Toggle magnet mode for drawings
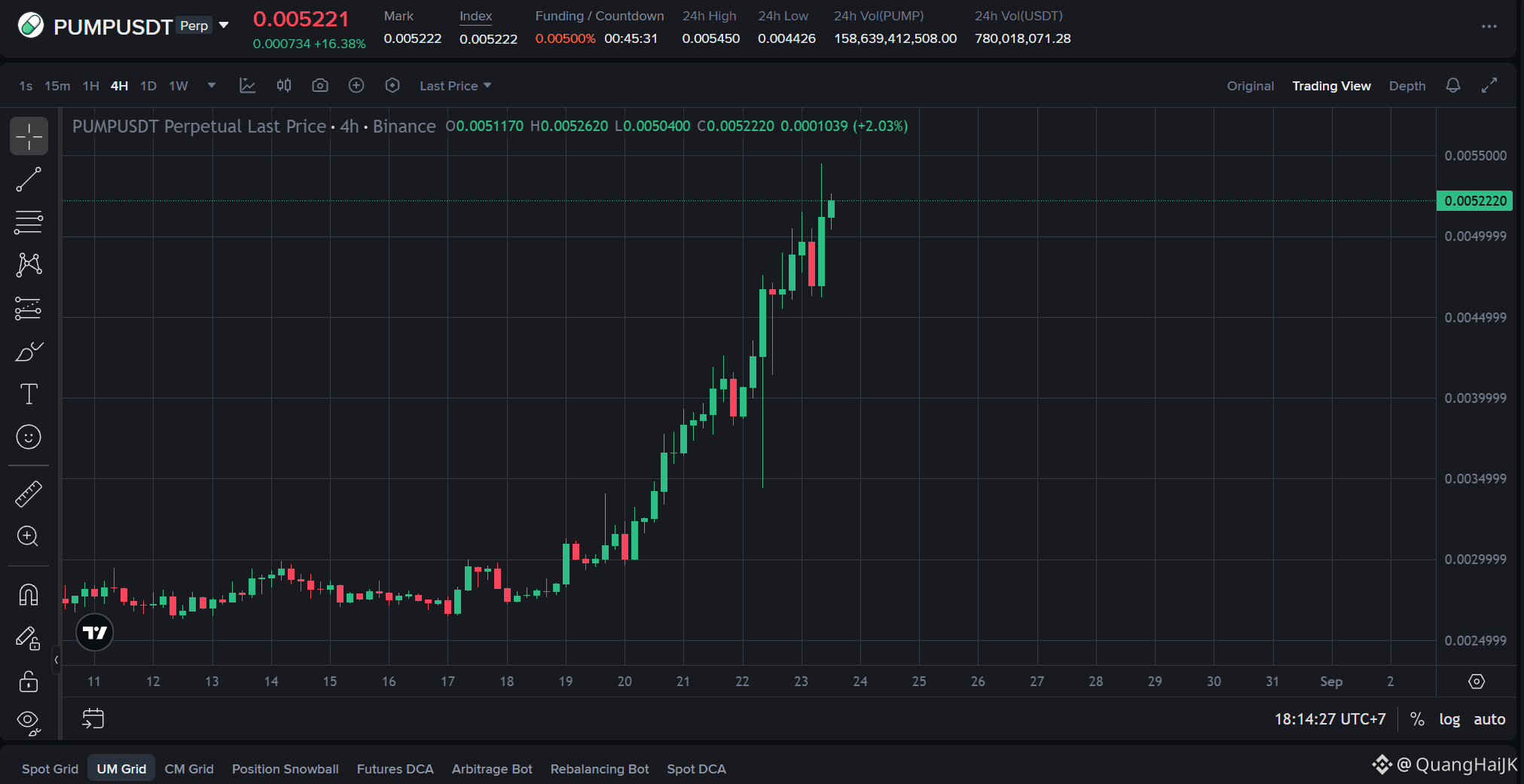The height and width of the screenshot is (784, 1524). pyautogui.click(x=29, y=595)
